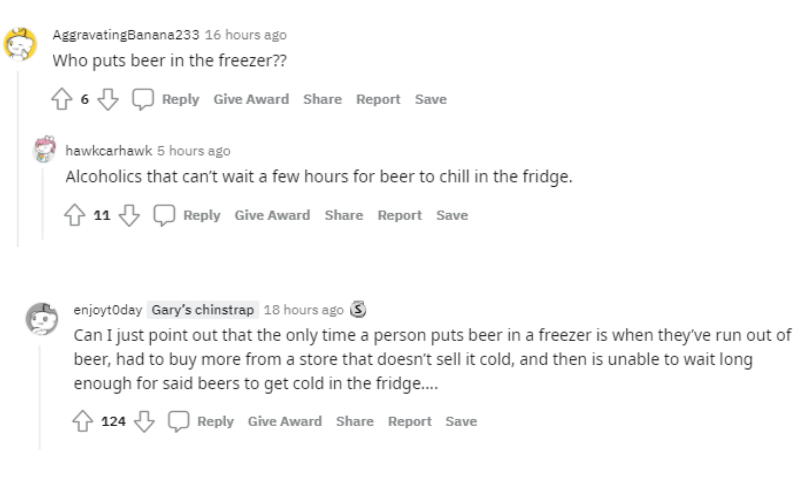Viewport: 800px width, 500px height.
Task: Downvote enjoyt0day's comment
Action: 144,421
